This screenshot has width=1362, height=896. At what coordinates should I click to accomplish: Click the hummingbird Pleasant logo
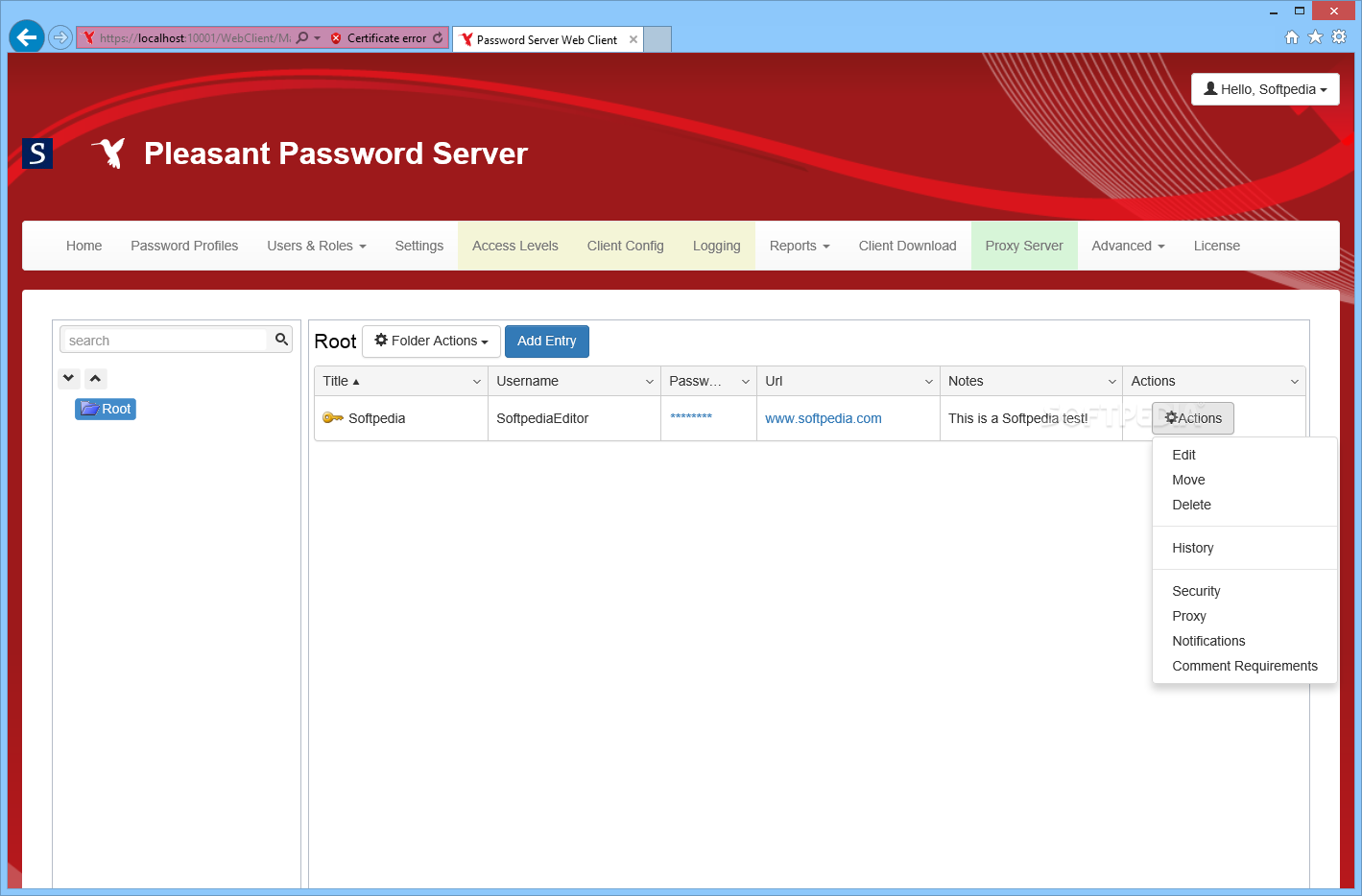pyautogui.click(x=109, y=153)
